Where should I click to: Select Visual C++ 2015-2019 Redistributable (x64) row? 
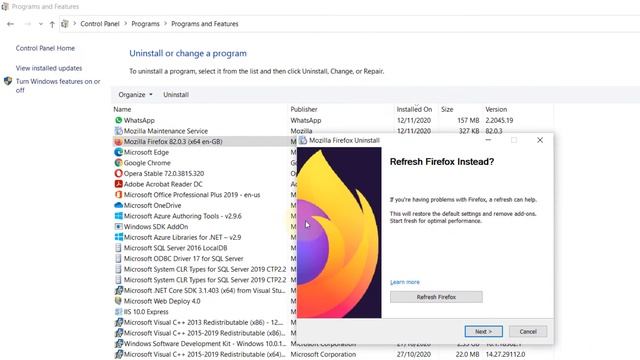click(204, 354)
